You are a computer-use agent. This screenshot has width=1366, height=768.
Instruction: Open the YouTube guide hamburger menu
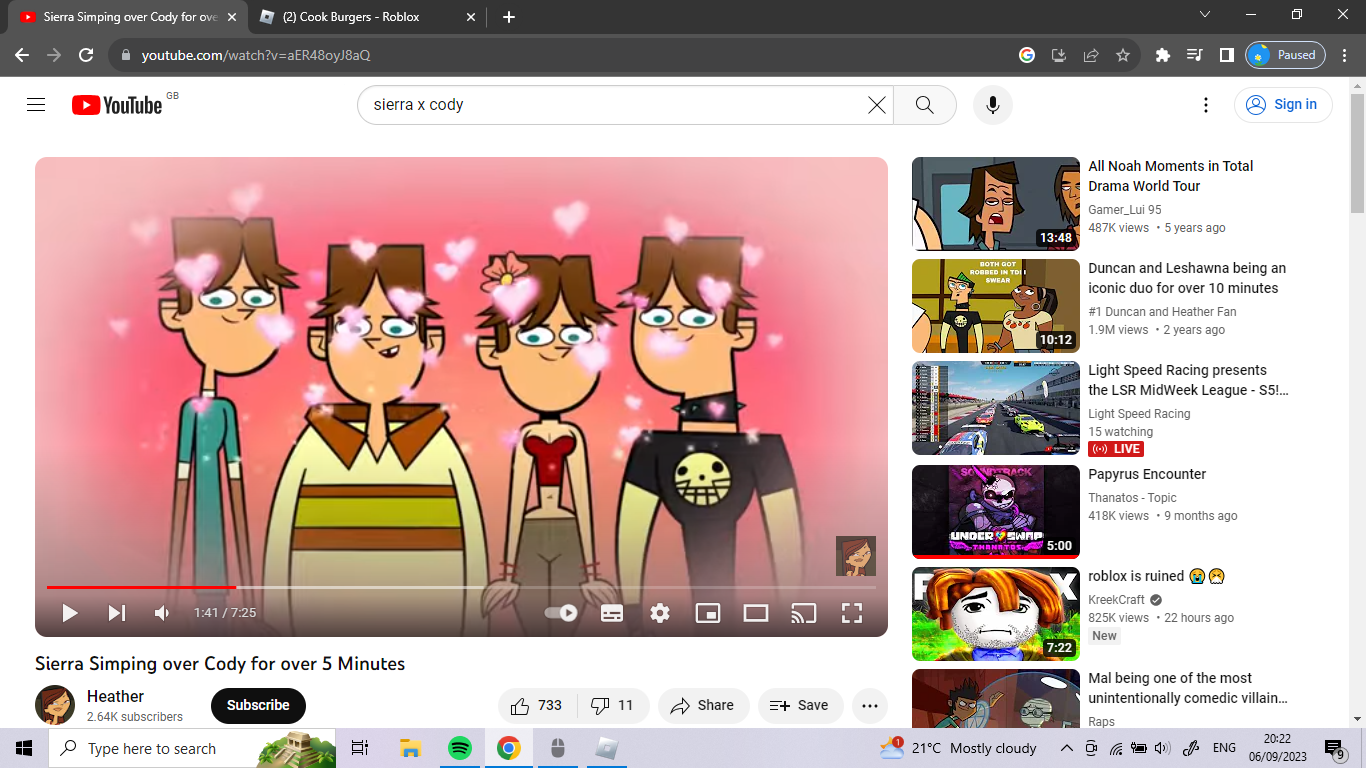click(x=36, y=105)
